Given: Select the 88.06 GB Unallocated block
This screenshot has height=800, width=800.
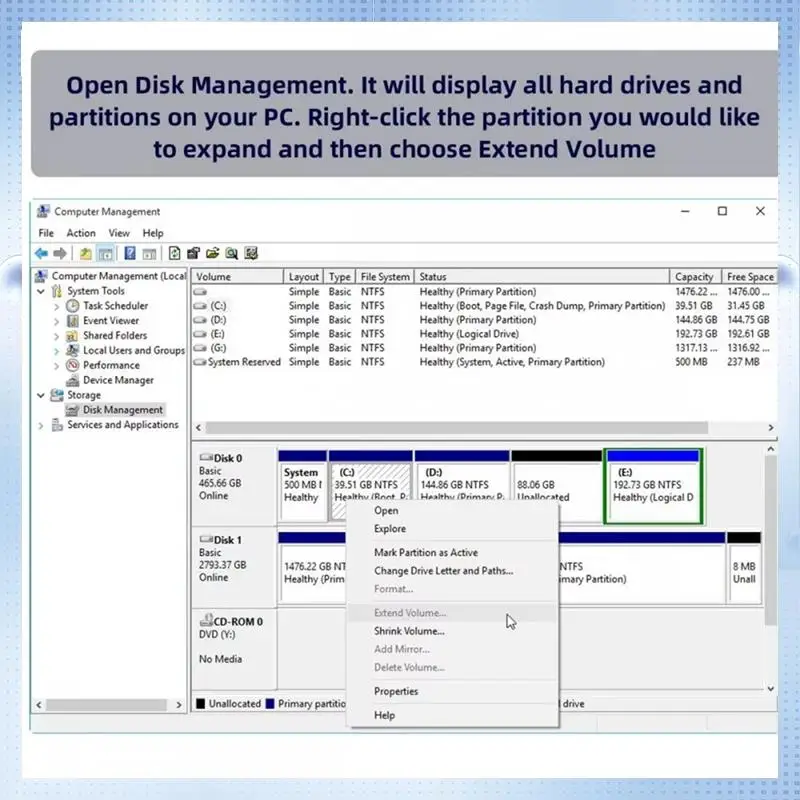Looking at the screenshot, I should tap(557, 486).
